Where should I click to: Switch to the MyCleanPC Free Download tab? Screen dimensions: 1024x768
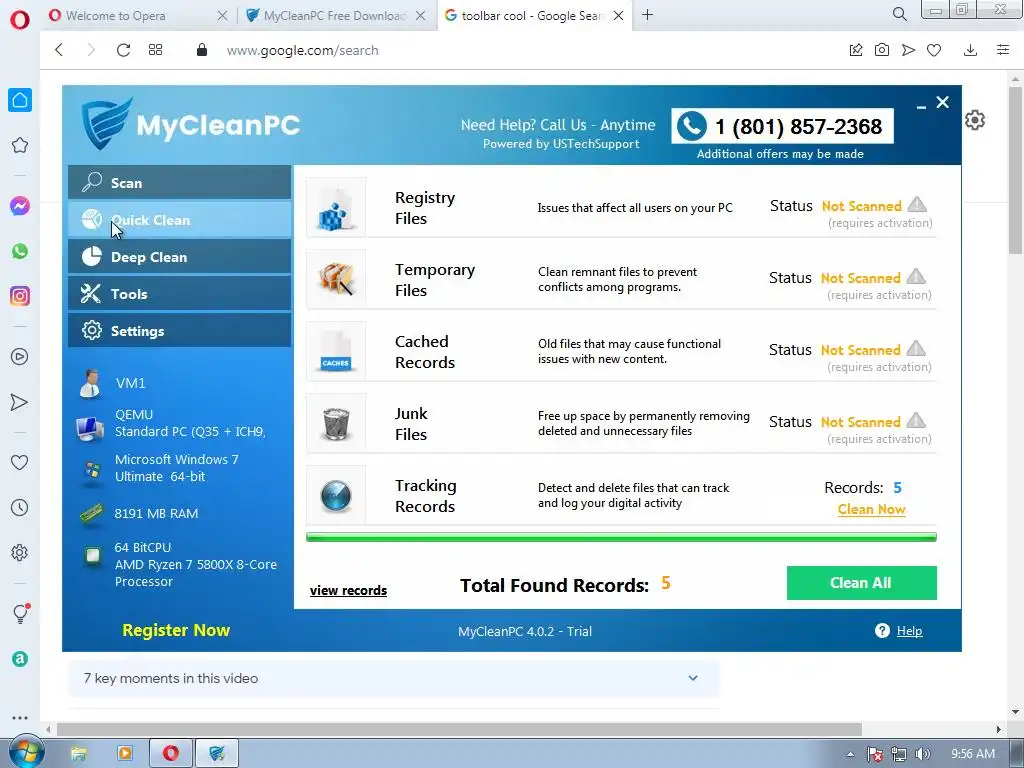point(336,16)
